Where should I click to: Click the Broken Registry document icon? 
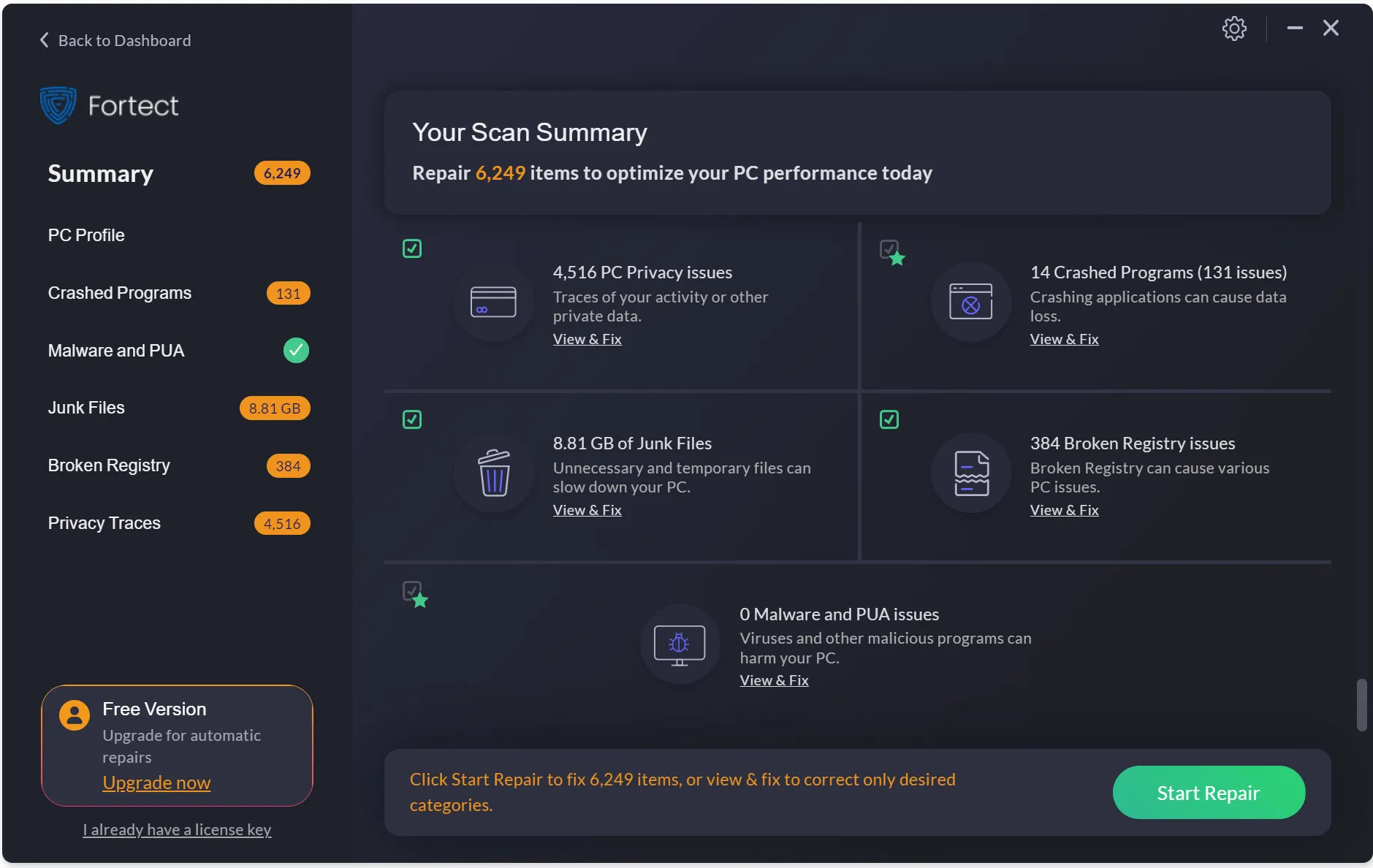click(x=971, y=473)
